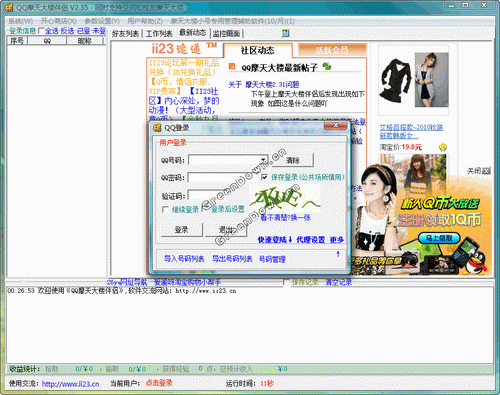Open the 开心商店(X) menu
The height and width of the screenshot is (395, 500).
(x=59, y=21)
